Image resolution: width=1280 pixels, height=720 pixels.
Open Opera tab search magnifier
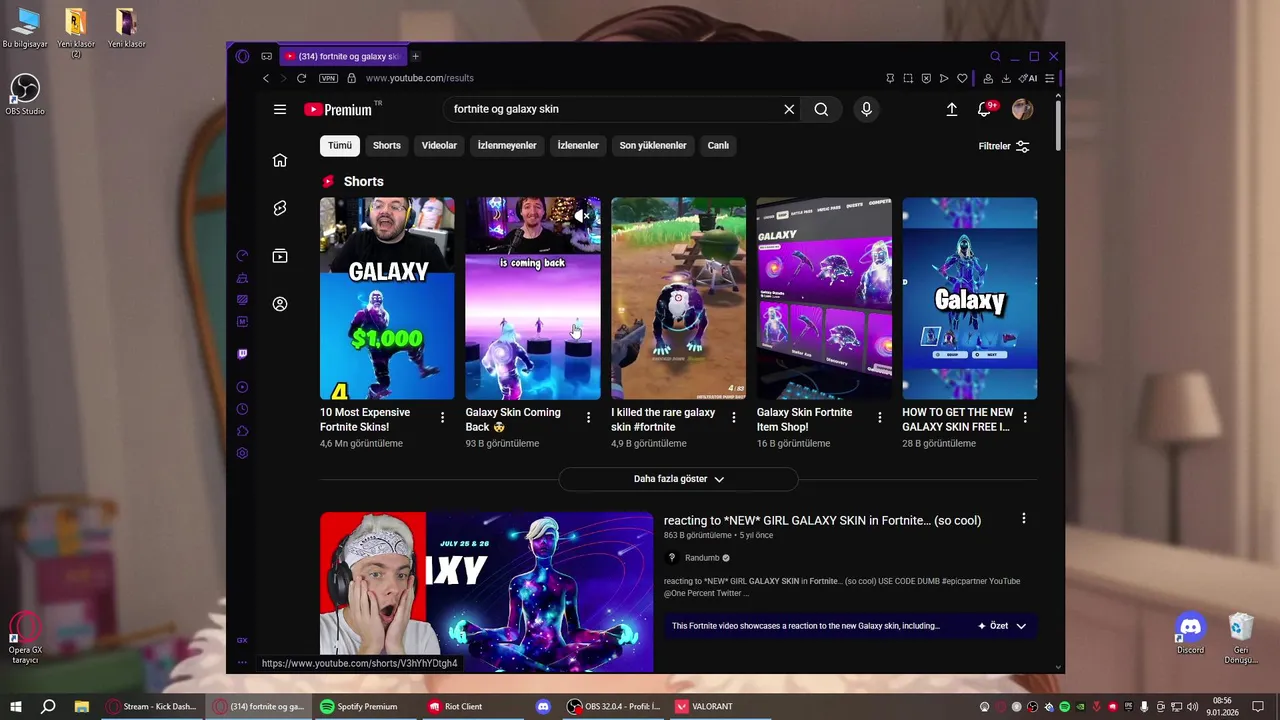[995, 56]
